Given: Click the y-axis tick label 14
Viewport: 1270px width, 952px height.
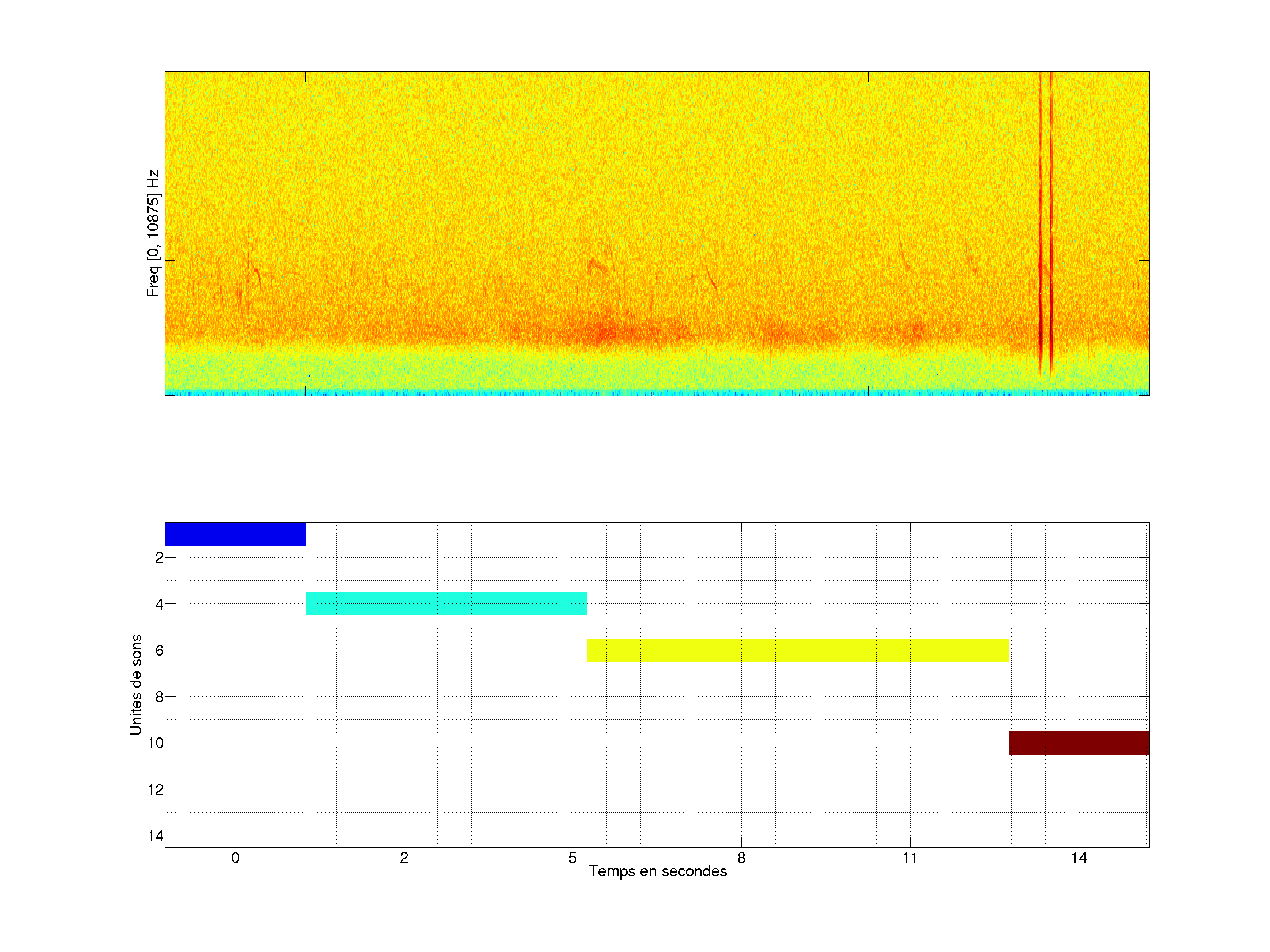Looking at the screenshot, I should (155, 836).
